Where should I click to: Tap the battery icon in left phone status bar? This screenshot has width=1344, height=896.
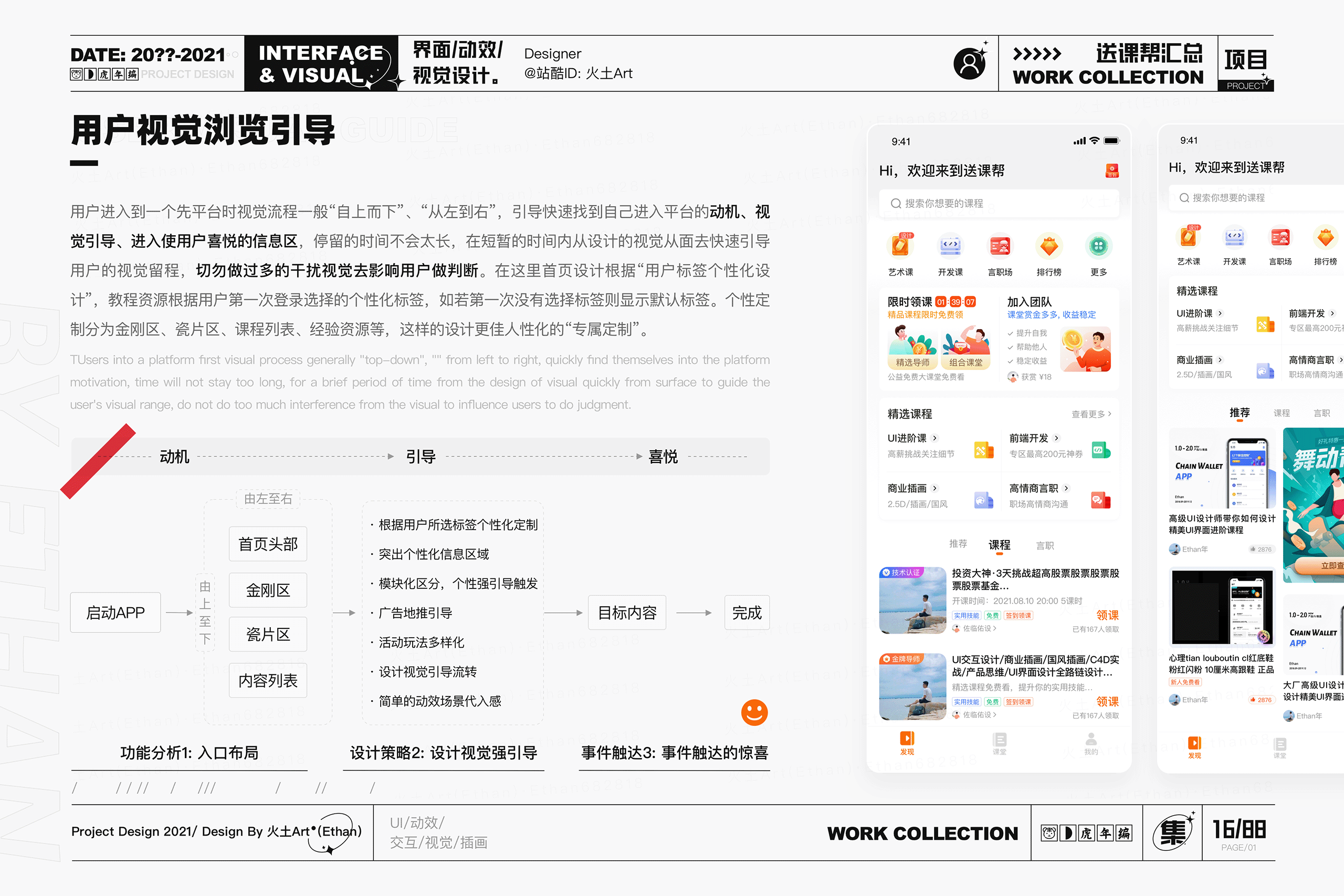(1111, 141)
